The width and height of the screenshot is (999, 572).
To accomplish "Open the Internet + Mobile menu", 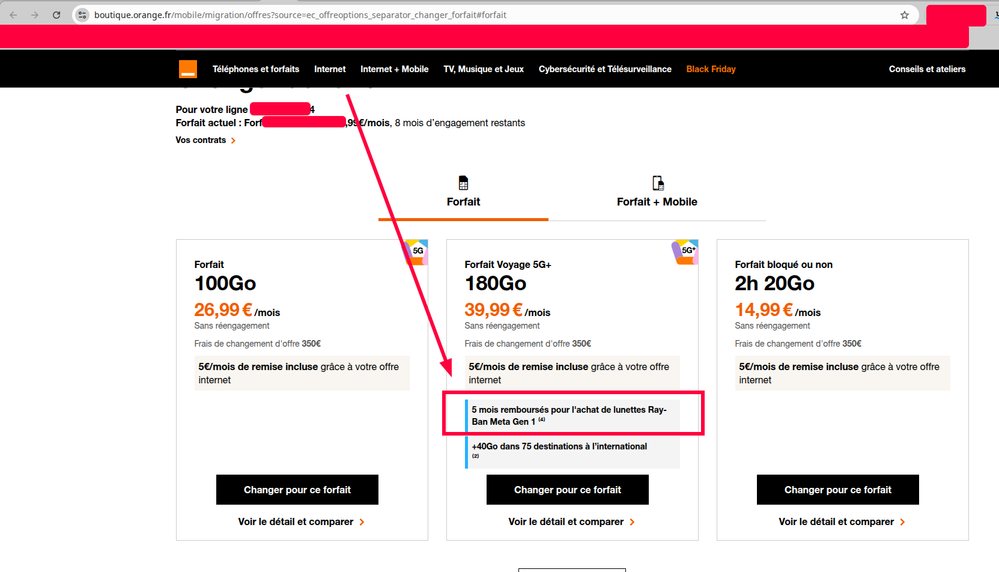I will point(394,69).
